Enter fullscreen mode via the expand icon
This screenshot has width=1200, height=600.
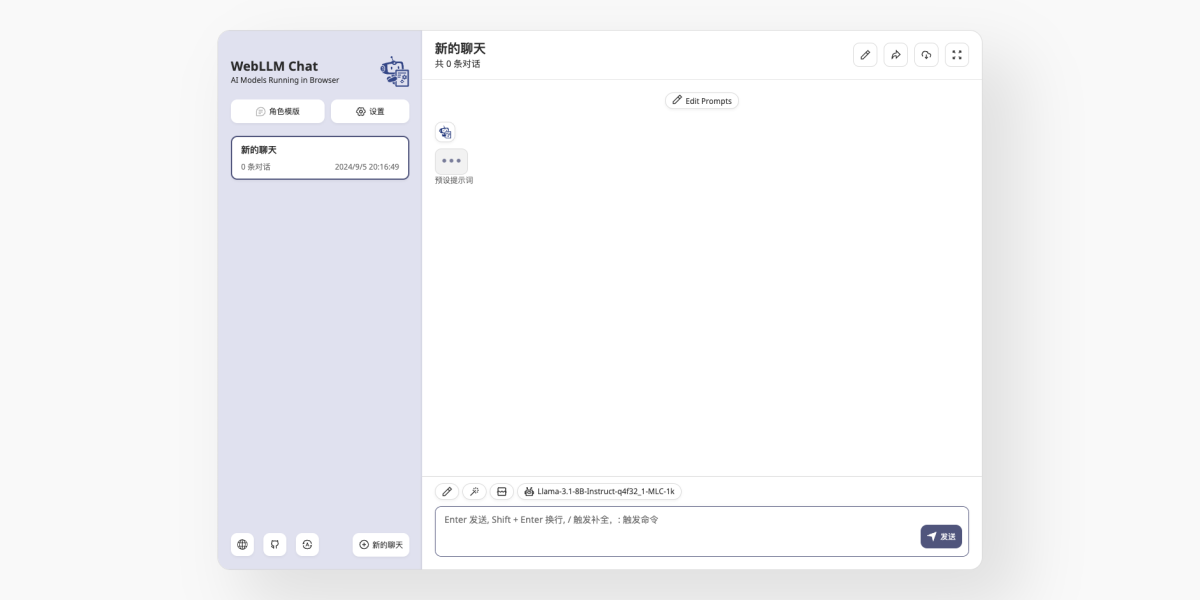(x=956, y=55)
